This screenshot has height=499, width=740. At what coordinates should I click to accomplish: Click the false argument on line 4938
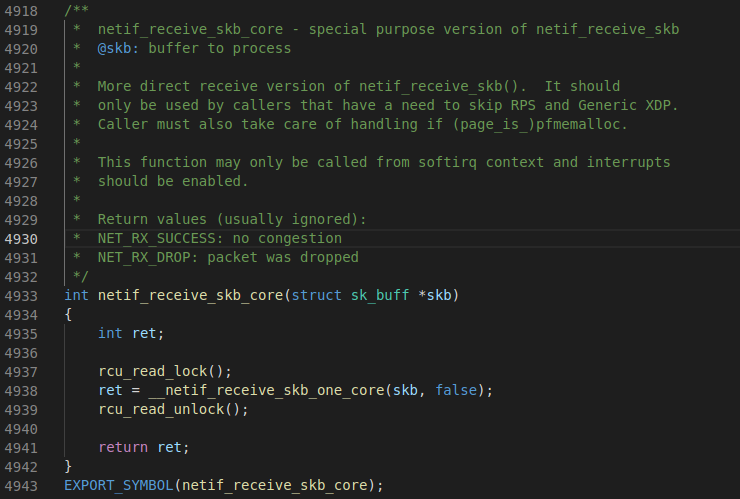click(x=456, y=390)
